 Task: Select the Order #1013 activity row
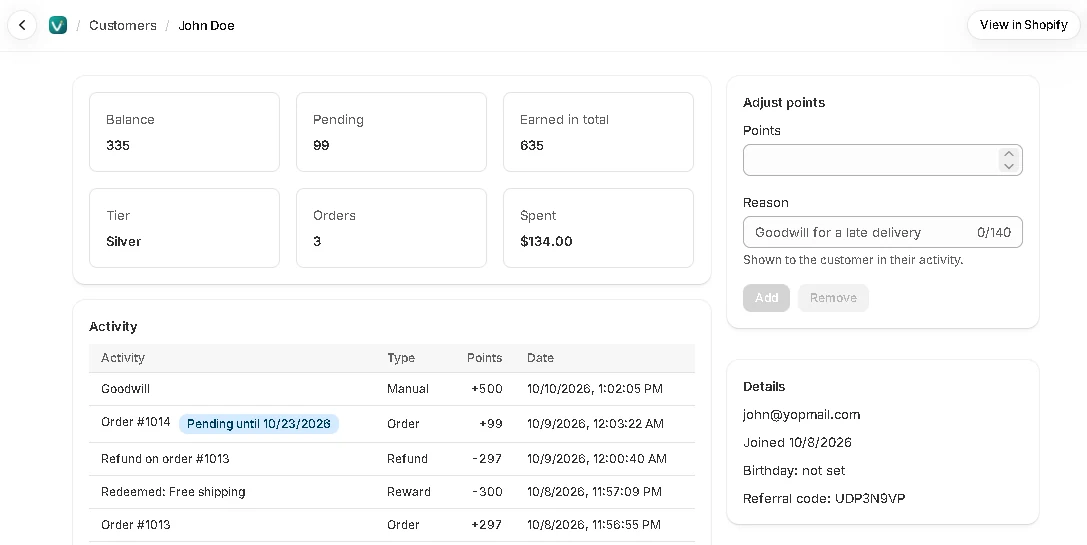point(392,525)
